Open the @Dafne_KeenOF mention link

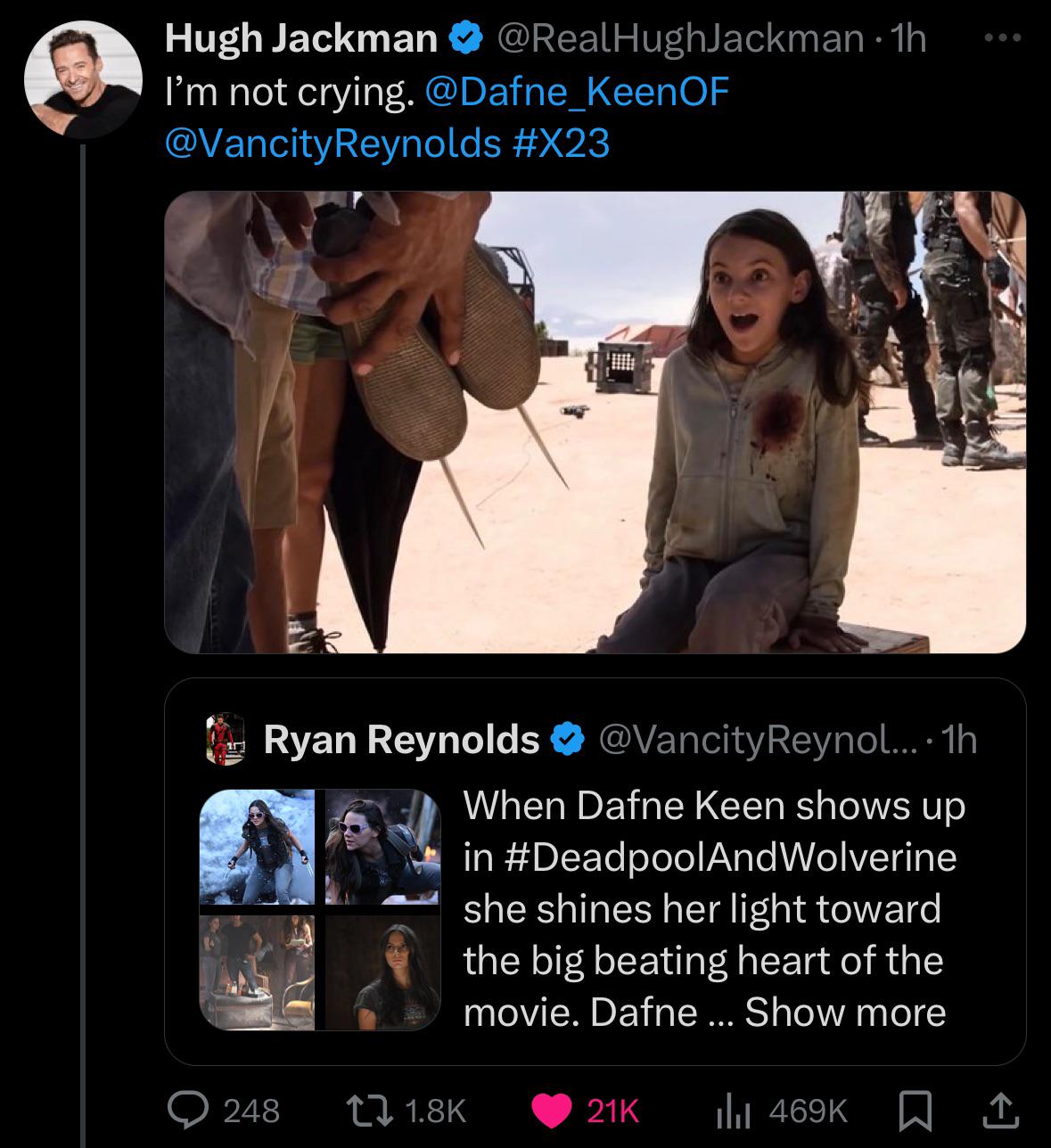tap(578, 92)
